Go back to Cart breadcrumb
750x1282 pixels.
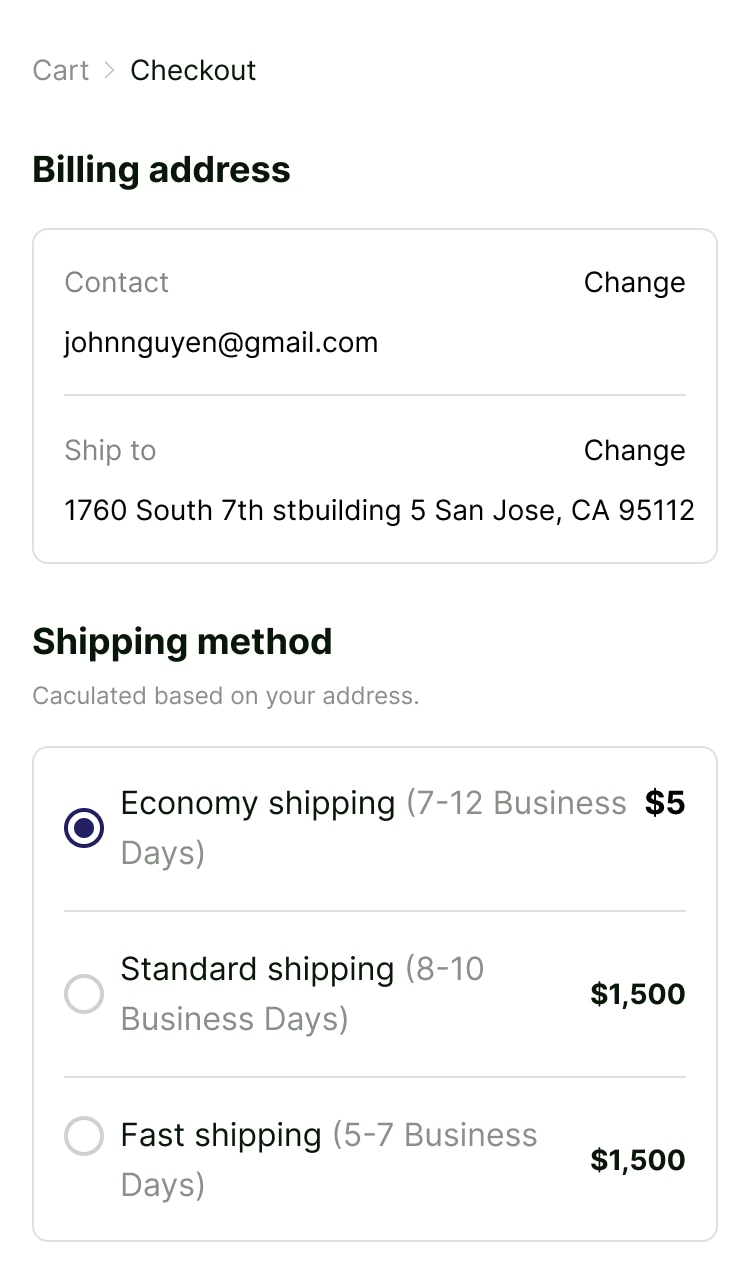click(x=61, y=70)
